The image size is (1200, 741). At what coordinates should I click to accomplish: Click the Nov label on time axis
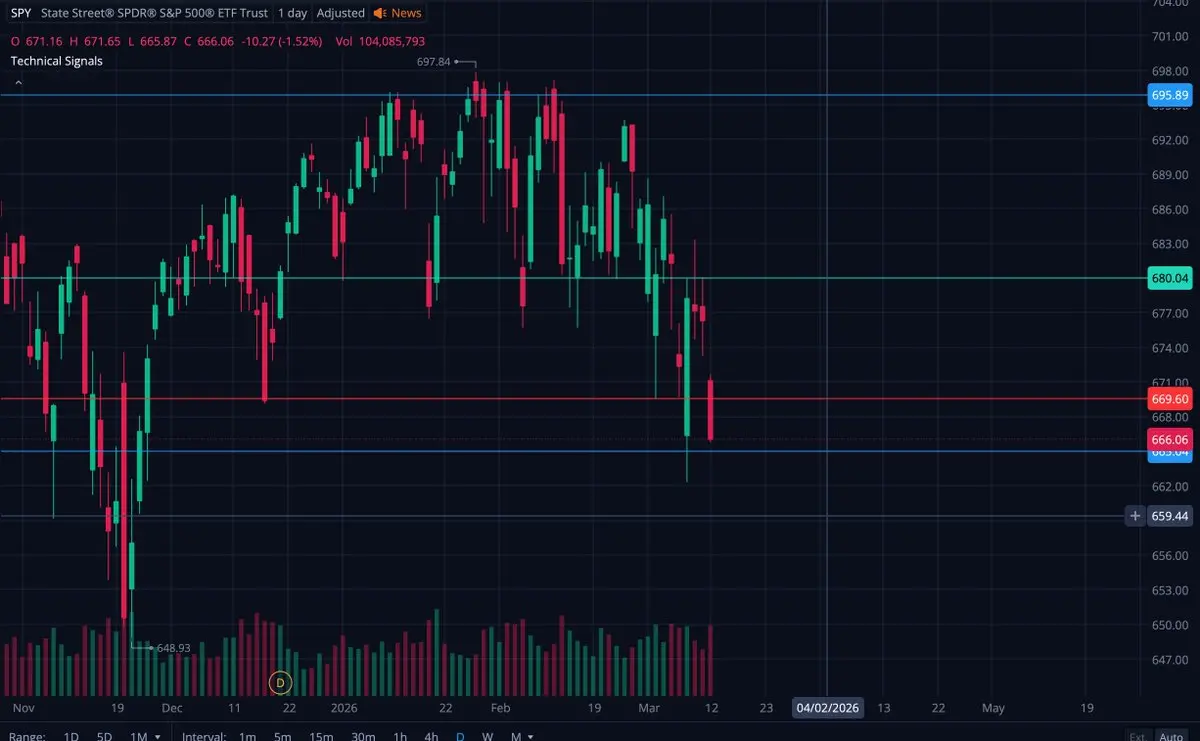tap(23, 708)
